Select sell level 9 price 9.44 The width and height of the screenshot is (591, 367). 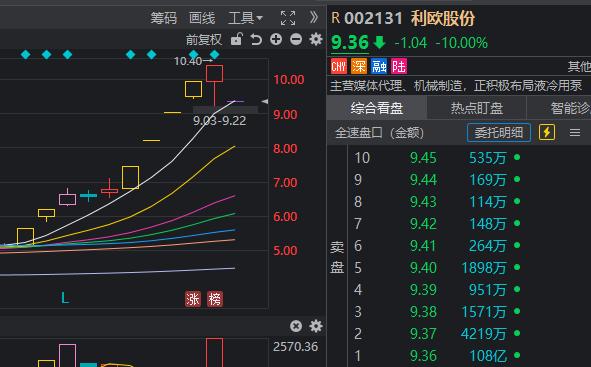[423, 180]
